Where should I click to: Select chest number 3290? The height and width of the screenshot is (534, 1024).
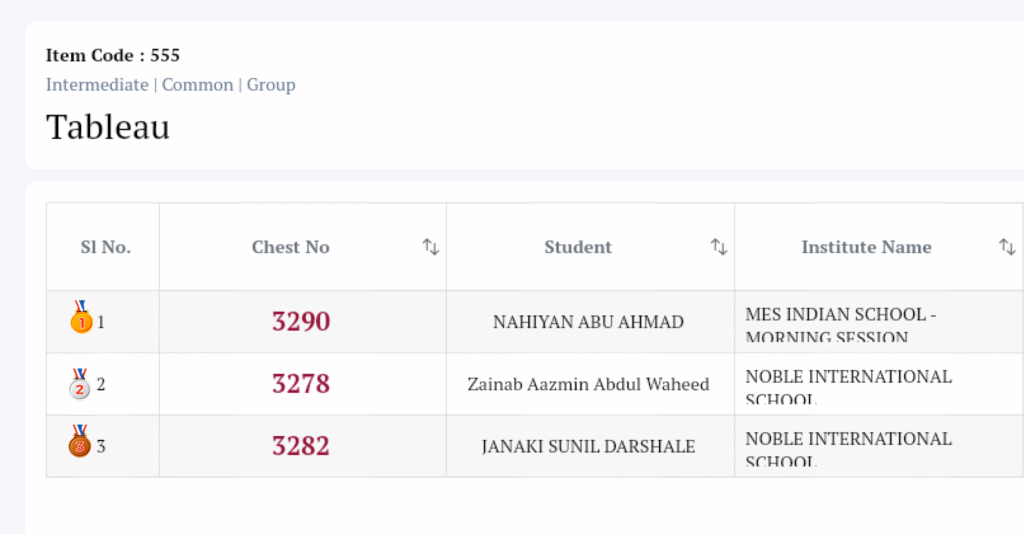coord(301,322)
